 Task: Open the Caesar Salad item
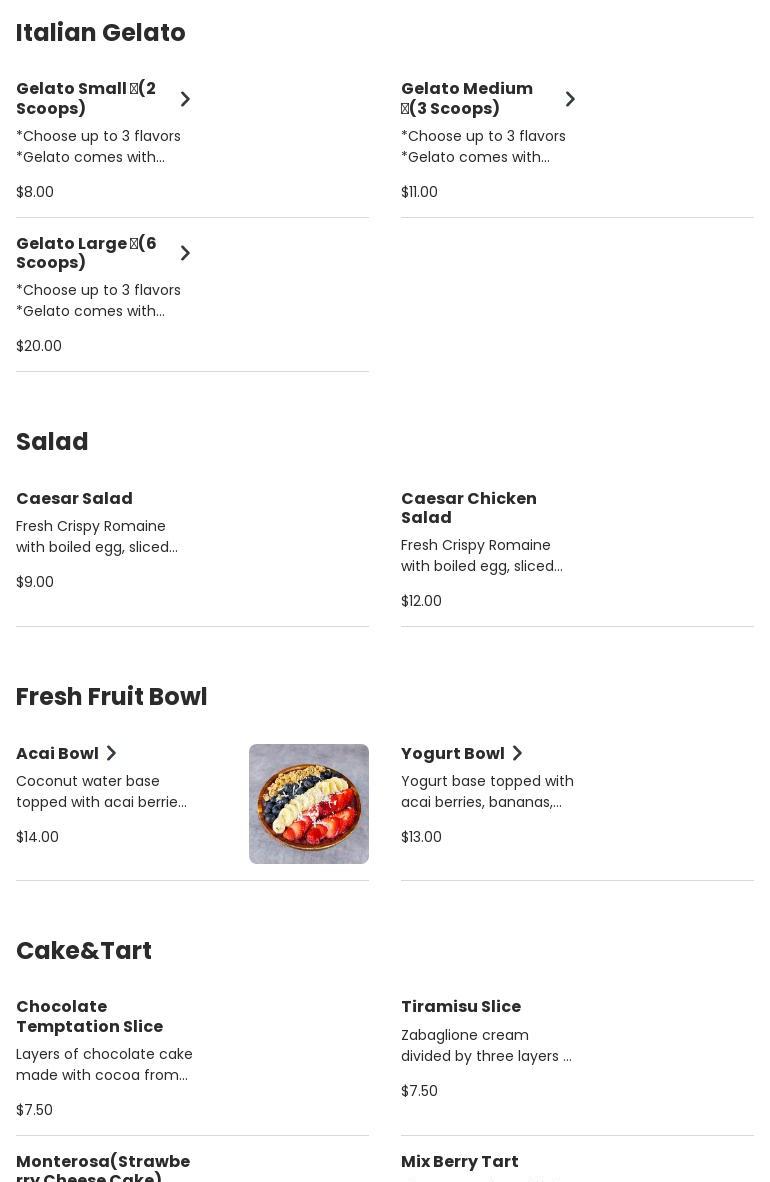pos(74,499)
